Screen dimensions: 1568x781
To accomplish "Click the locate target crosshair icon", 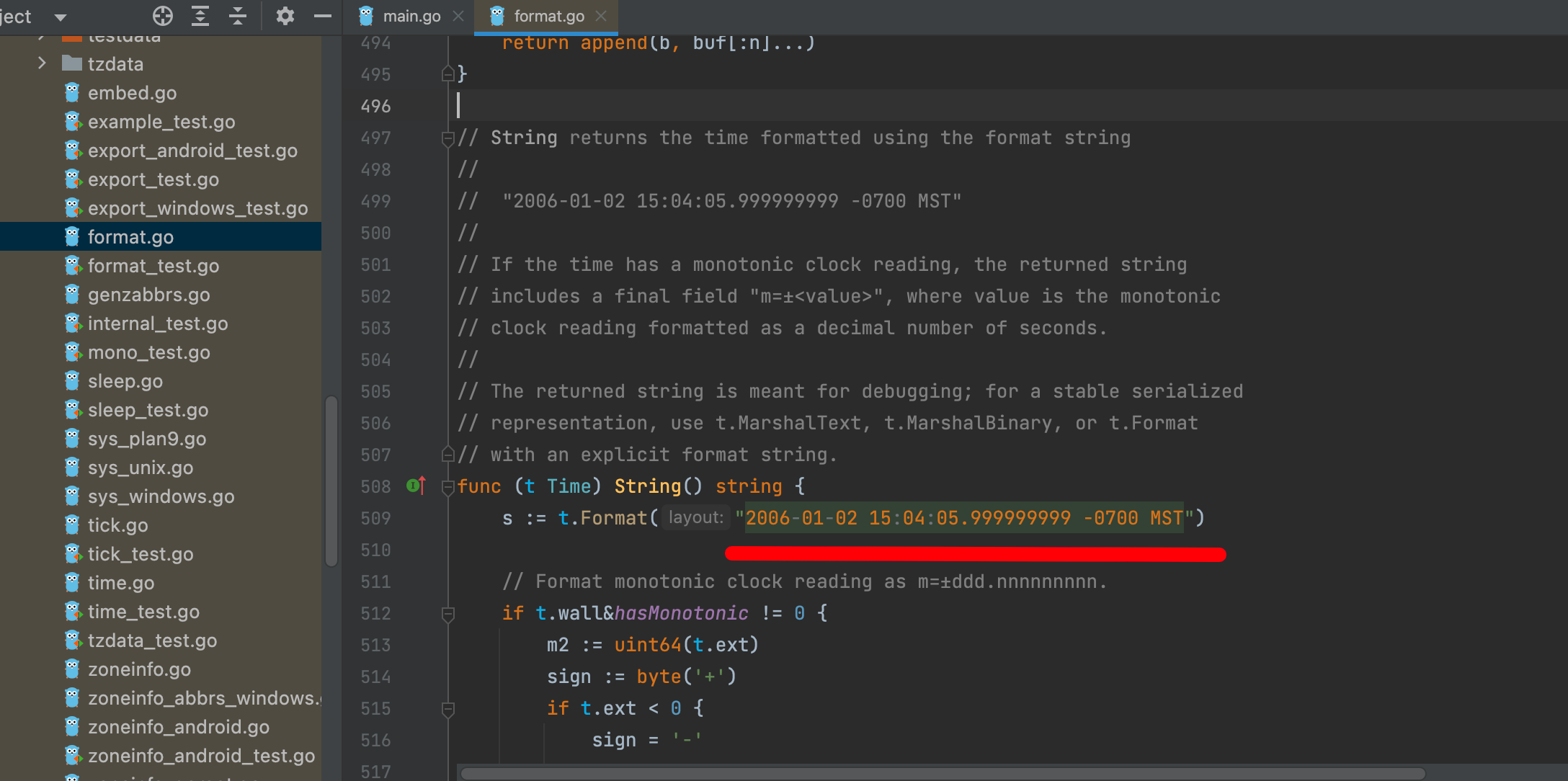I will tap(163, 16).
